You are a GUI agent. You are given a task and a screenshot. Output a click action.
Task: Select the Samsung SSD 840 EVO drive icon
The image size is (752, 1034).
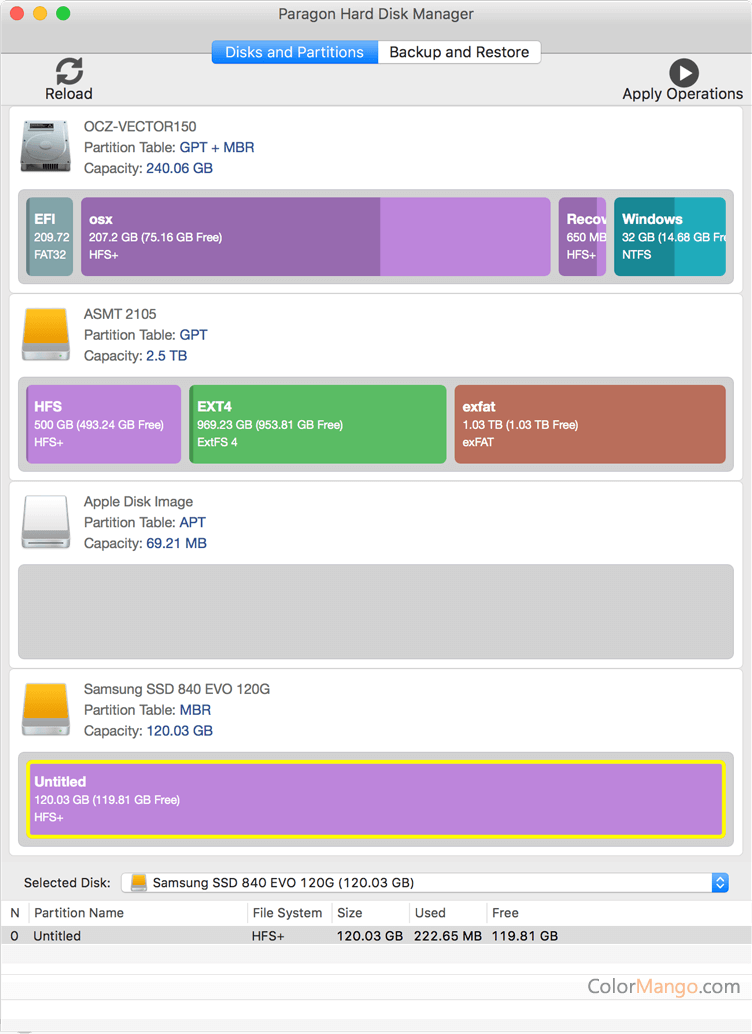pyautogui.click(x=46, y=710)
